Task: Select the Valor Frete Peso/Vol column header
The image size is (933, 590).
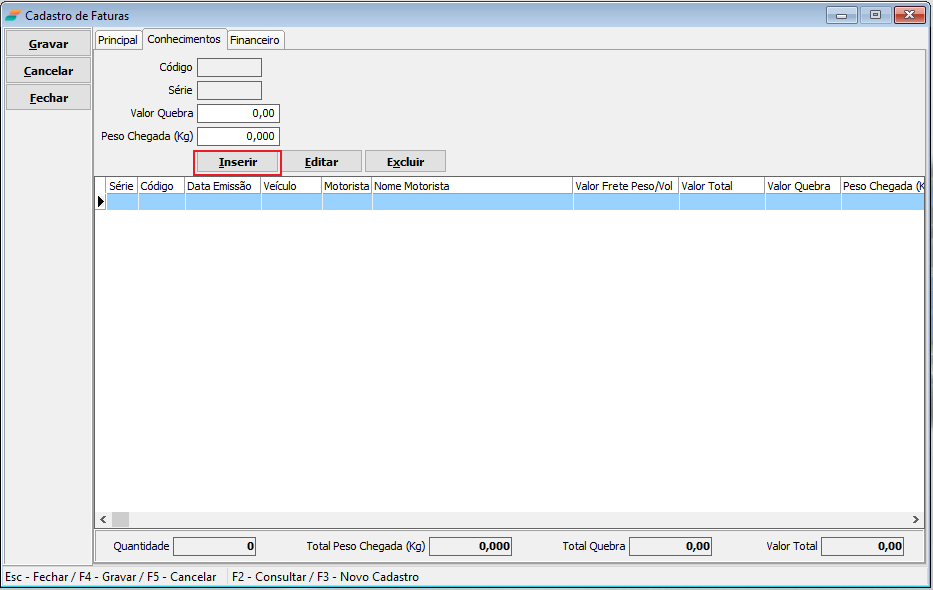Action: coord(625,186)
